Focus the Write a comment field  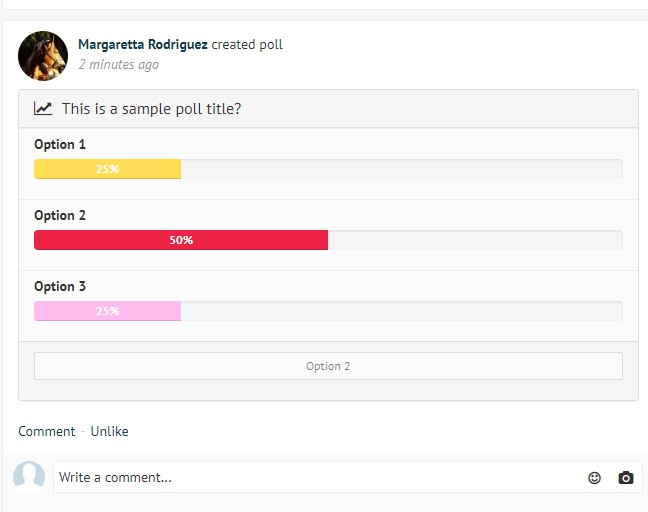coord(318,477)
